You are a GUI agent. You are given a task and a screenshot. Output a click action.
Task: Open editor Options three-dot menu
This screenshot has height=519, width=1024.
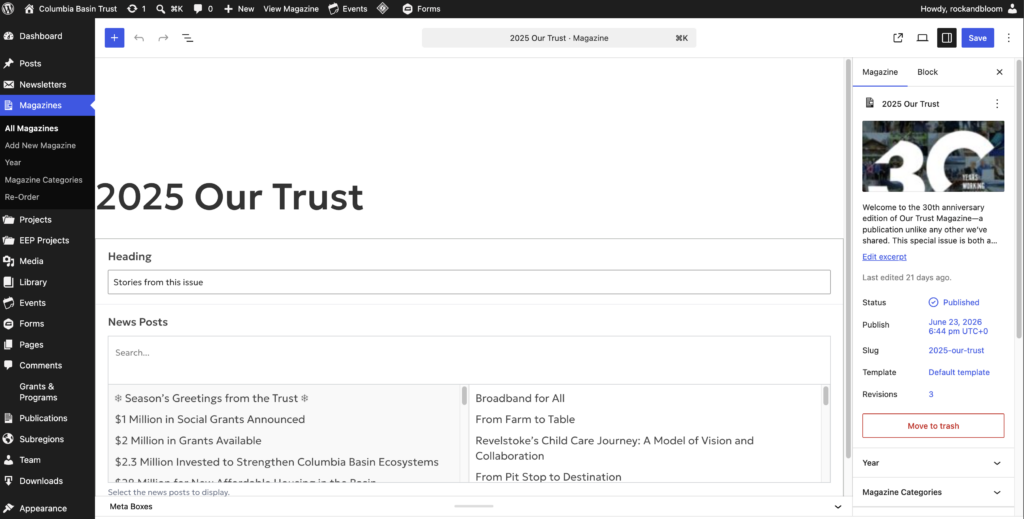1009,38
